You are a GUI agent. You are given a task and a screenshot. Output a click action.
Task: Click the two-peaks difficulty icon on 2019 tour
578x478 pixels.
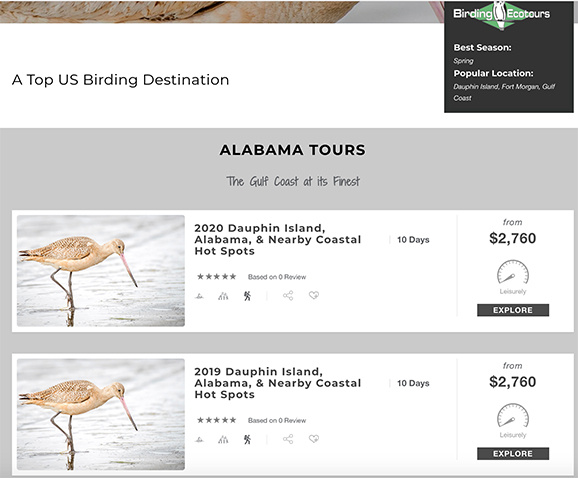click(x=223, y=439)
